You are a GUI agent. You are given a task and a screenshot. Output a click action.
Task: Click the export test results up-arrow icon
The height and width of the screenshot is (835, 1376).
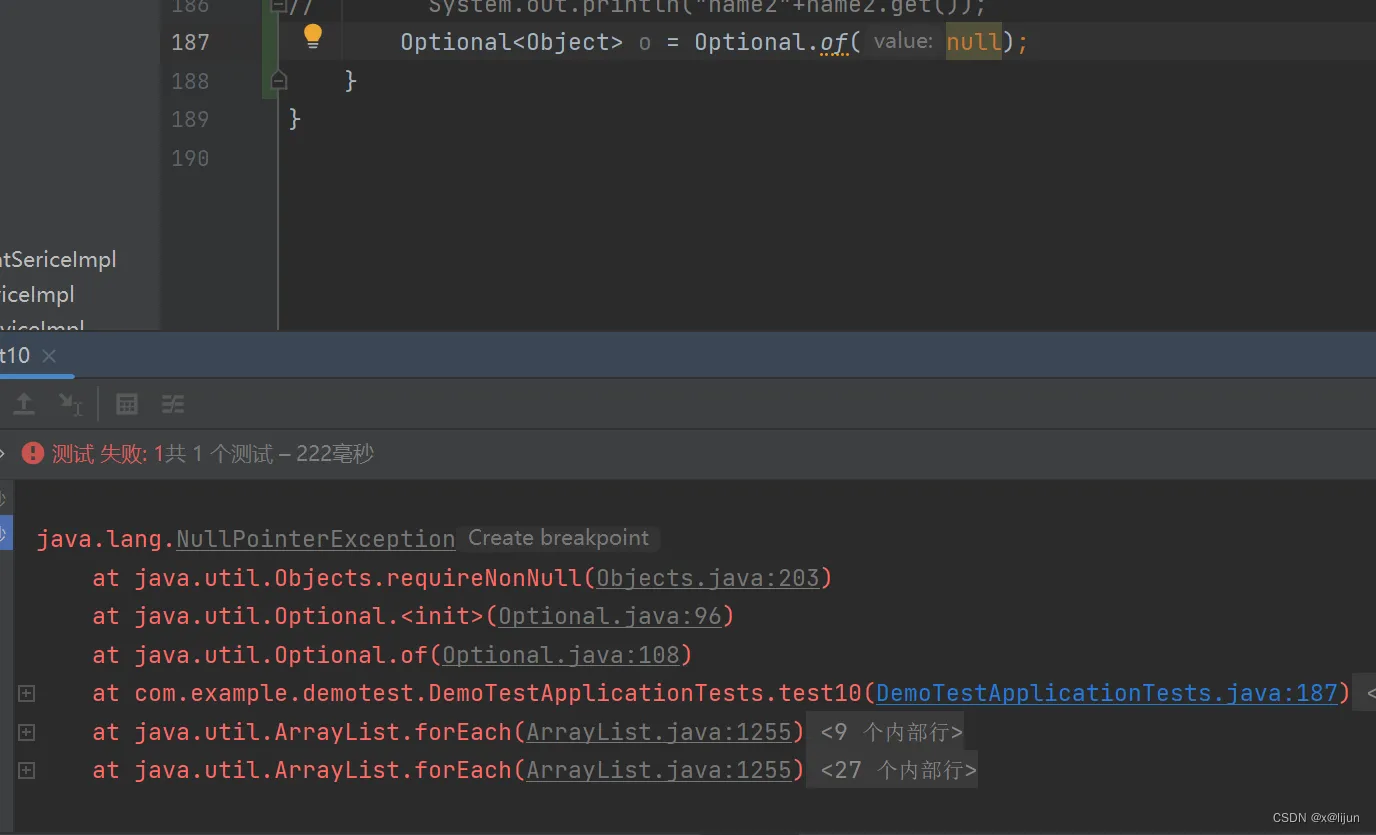tap(24, 404)
